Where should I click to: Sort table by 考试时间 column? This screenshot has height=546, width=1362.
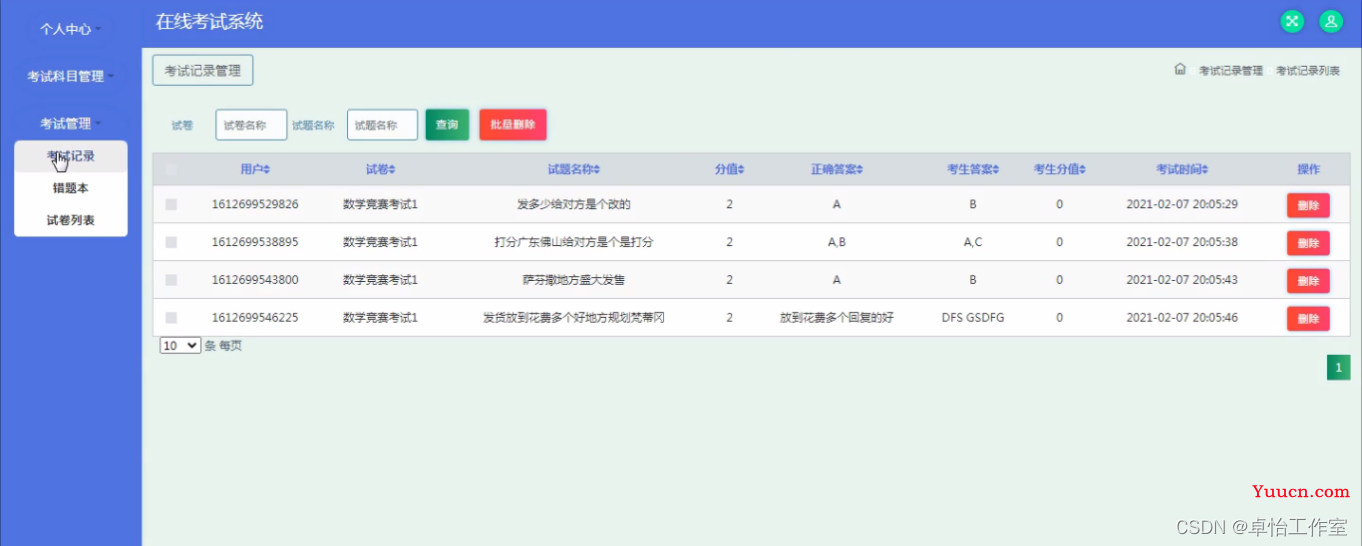(1182, 170)
